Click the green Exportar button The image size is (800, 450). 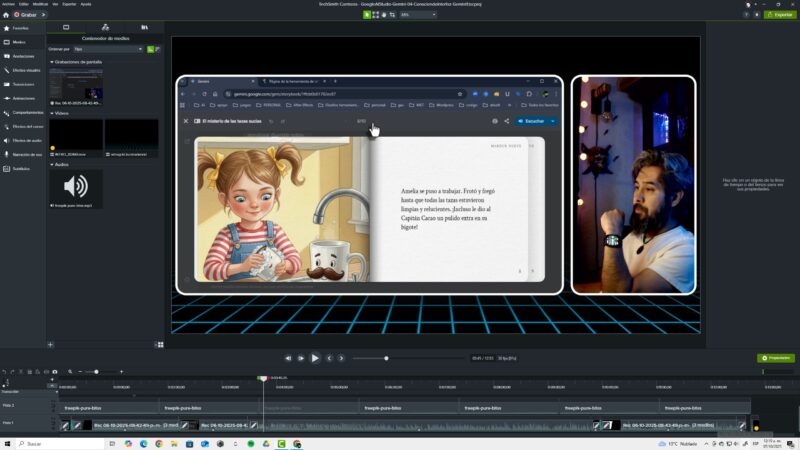(x=780, y=15)
